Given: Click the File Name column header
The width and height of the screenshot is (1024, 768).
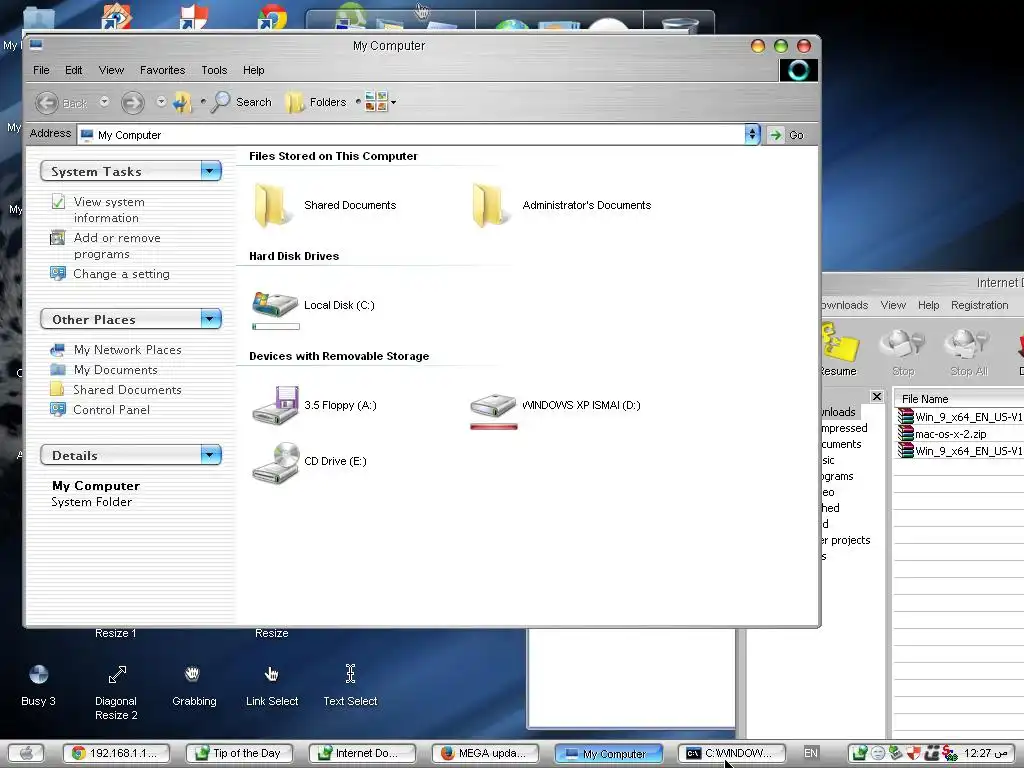Looking at the screenshot, I should [x=959, y=399].
